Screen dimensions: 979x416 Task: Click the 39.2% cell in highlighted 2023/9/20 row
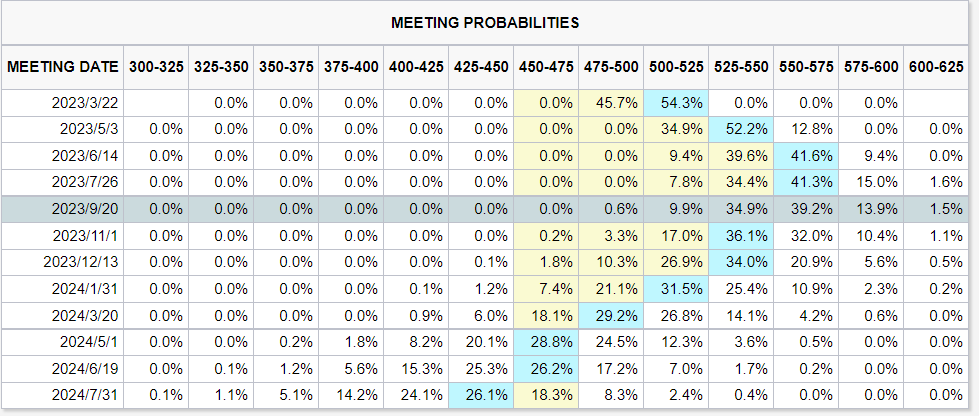(806, 209)
